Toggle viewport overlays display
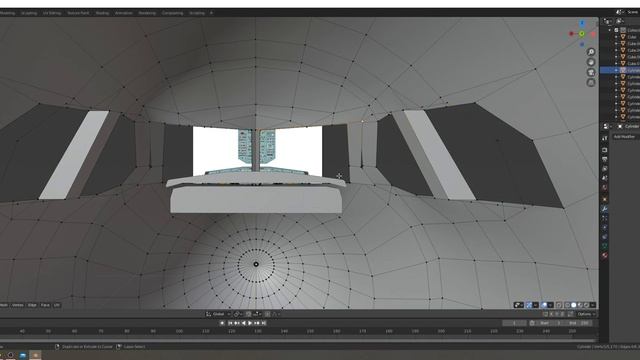This screenshot has width=640, height=360. [x=544, y=305]
